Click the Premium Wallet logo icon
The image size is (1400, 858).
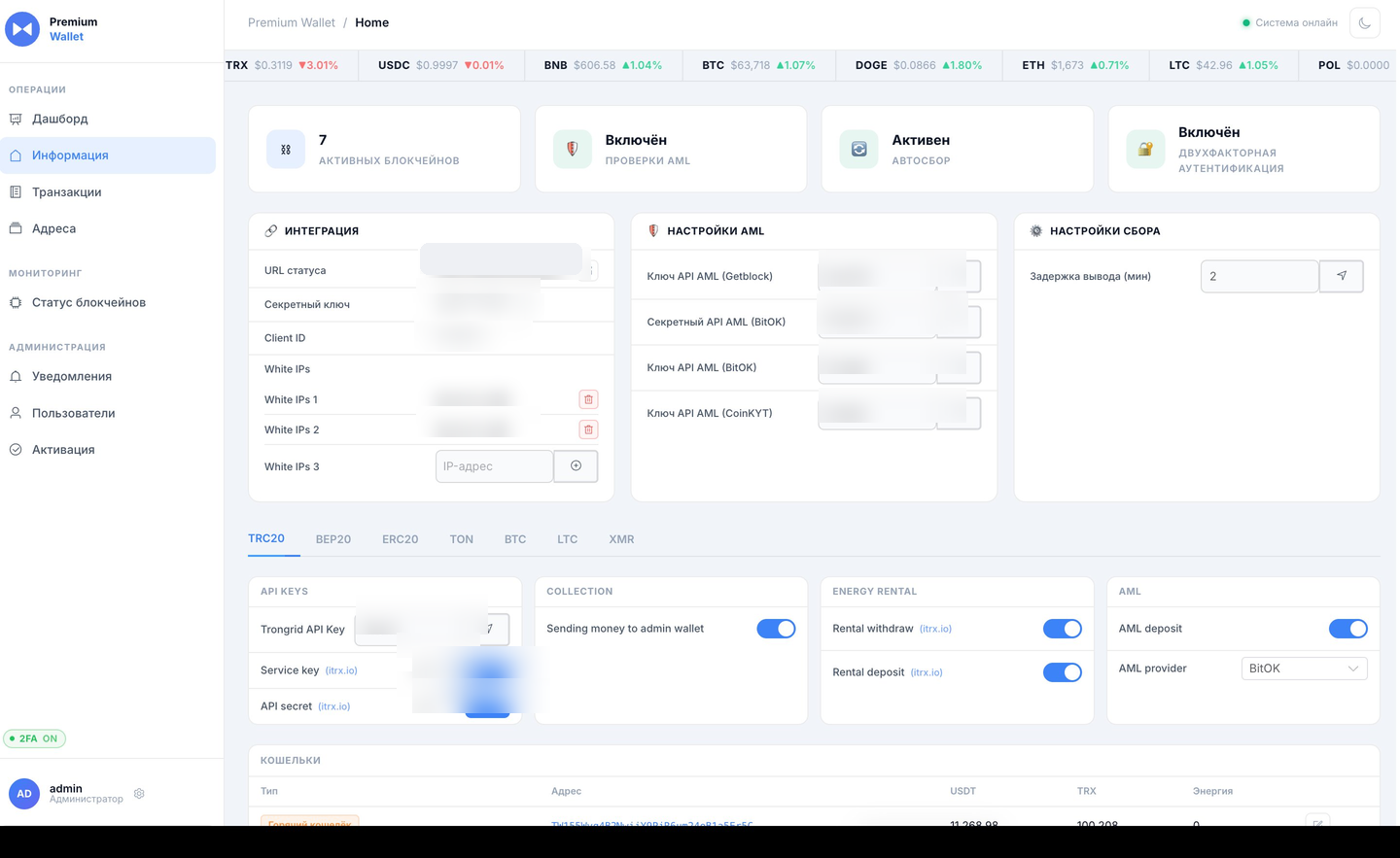click(22, 29)
